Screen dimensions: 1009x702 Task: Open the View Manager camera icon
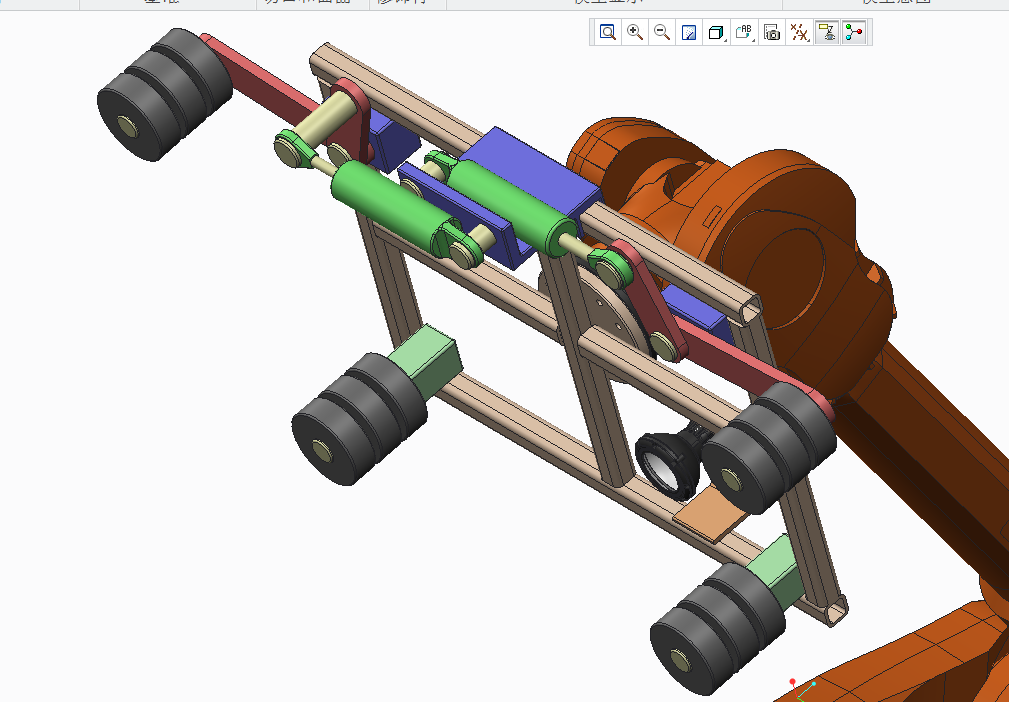tap(772, 32)
